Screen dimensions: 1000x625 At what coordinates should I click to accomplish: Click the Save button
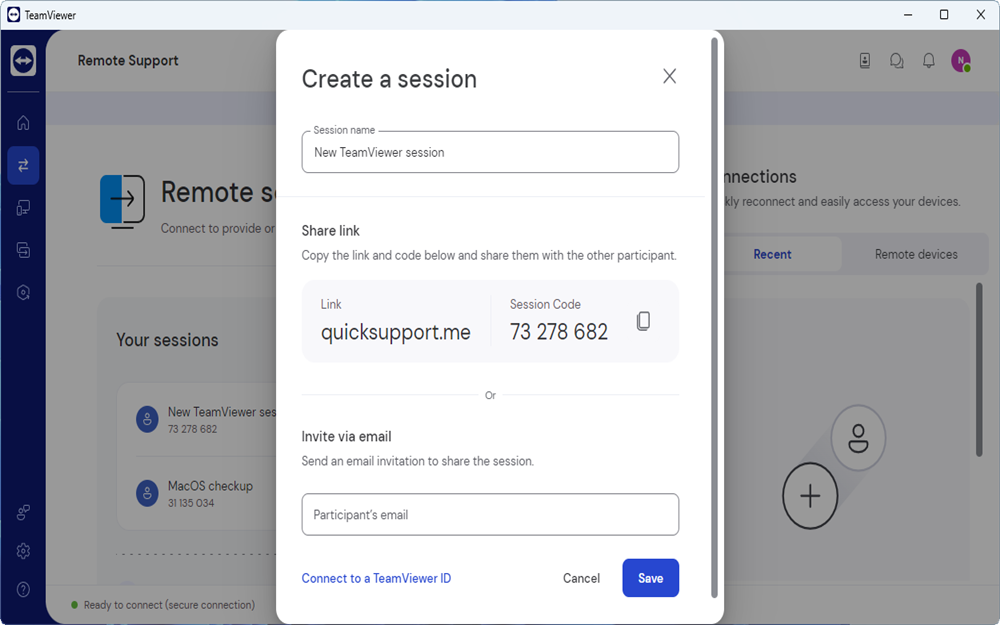click(x=650, y=578)
